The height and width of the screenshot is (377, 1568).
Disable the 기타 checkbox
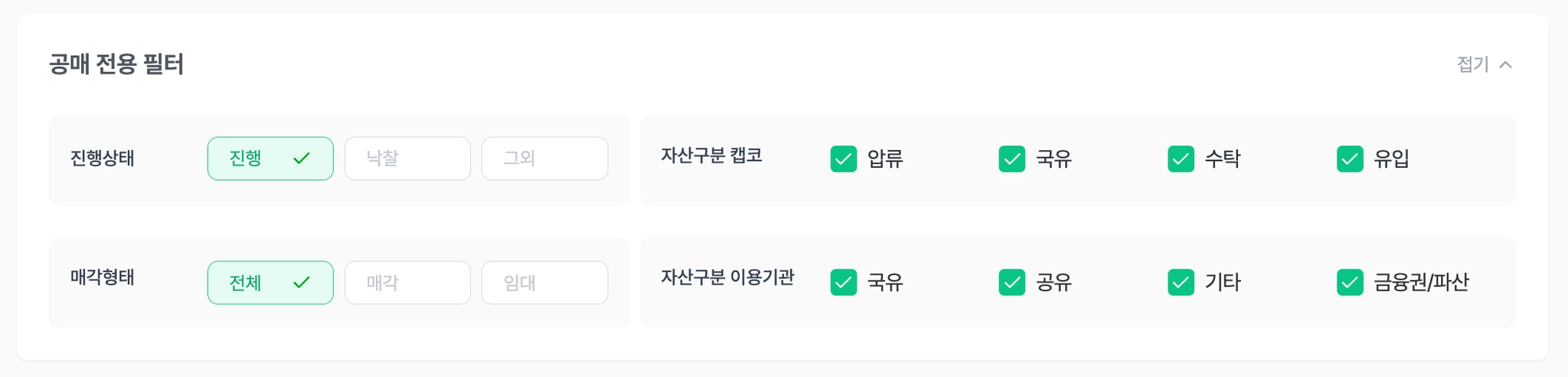click(x=1181, y=282)
